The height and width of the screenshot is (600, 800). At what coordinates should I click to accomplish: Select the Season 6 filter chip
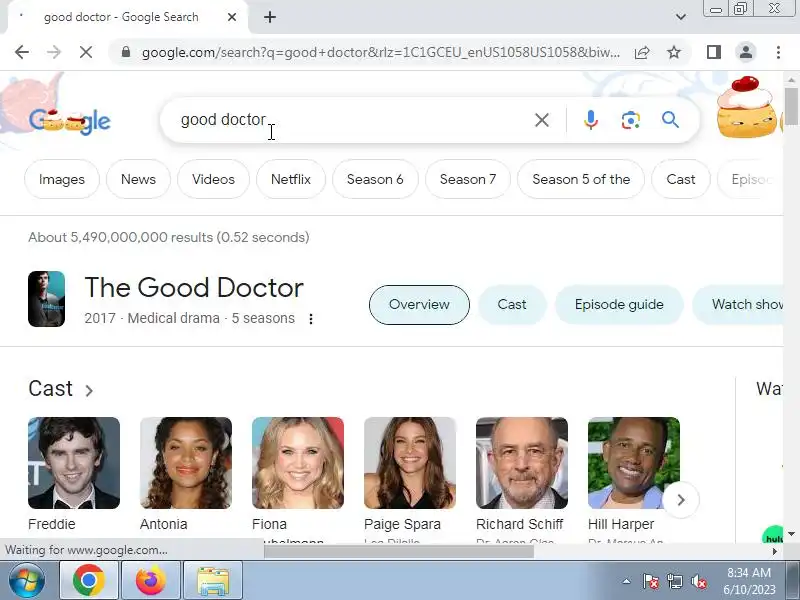coord(375,180)
